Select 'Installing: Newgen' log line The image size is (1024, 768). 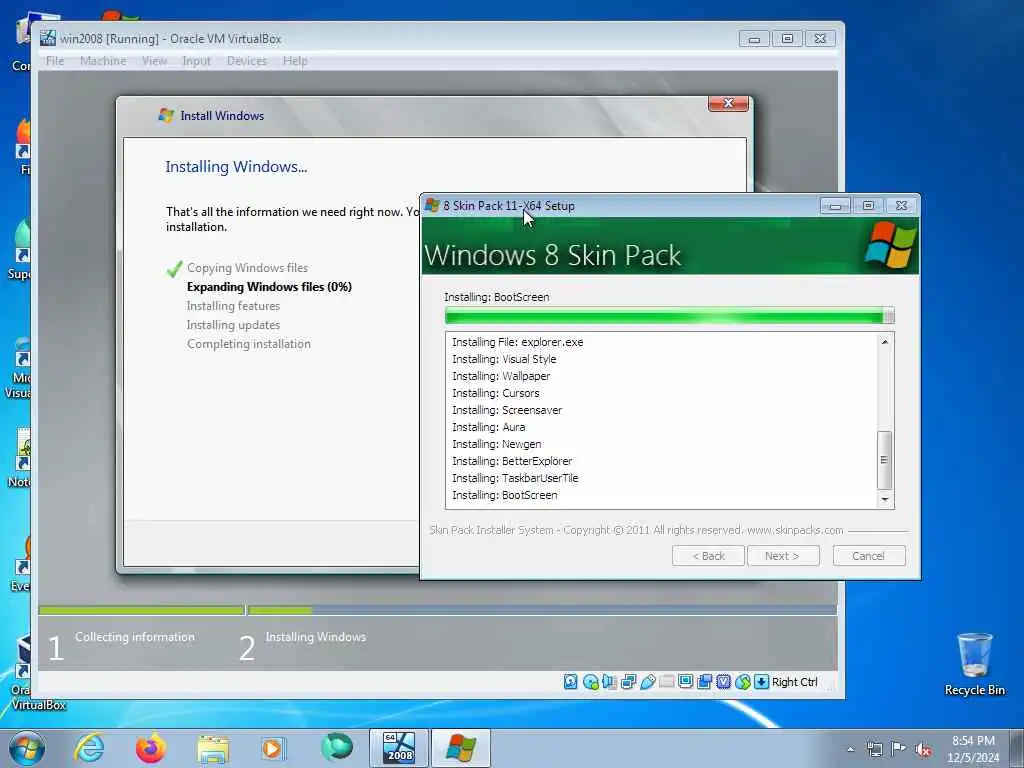pyautogui.click(x=496, y=444)
